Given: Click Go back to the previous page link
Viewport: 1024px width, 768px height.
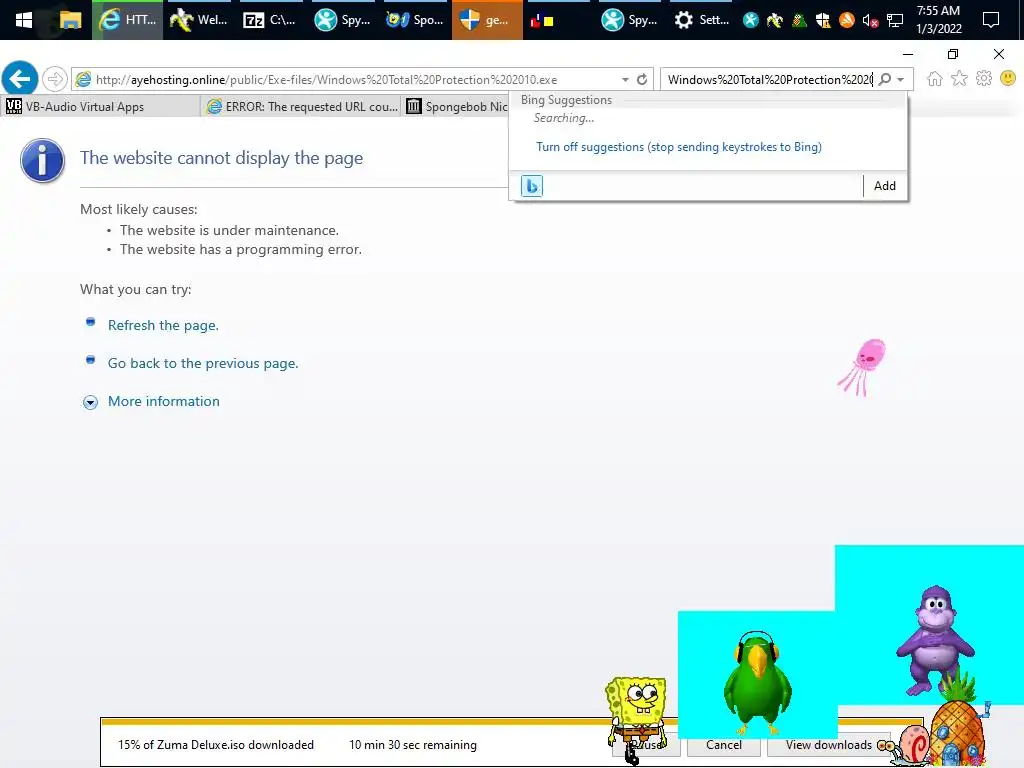Looking at the screenshot, I should click(203, 363).
